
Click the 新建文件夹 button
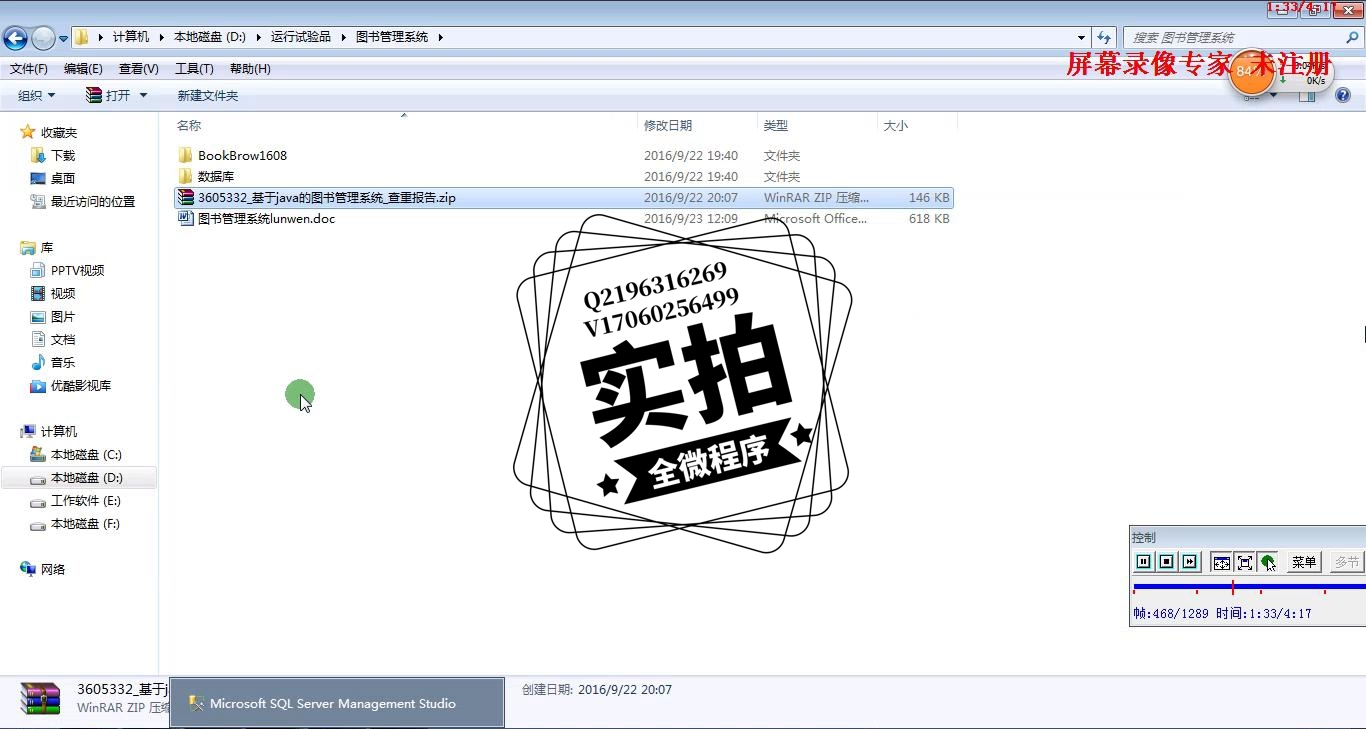pos(208,96)
